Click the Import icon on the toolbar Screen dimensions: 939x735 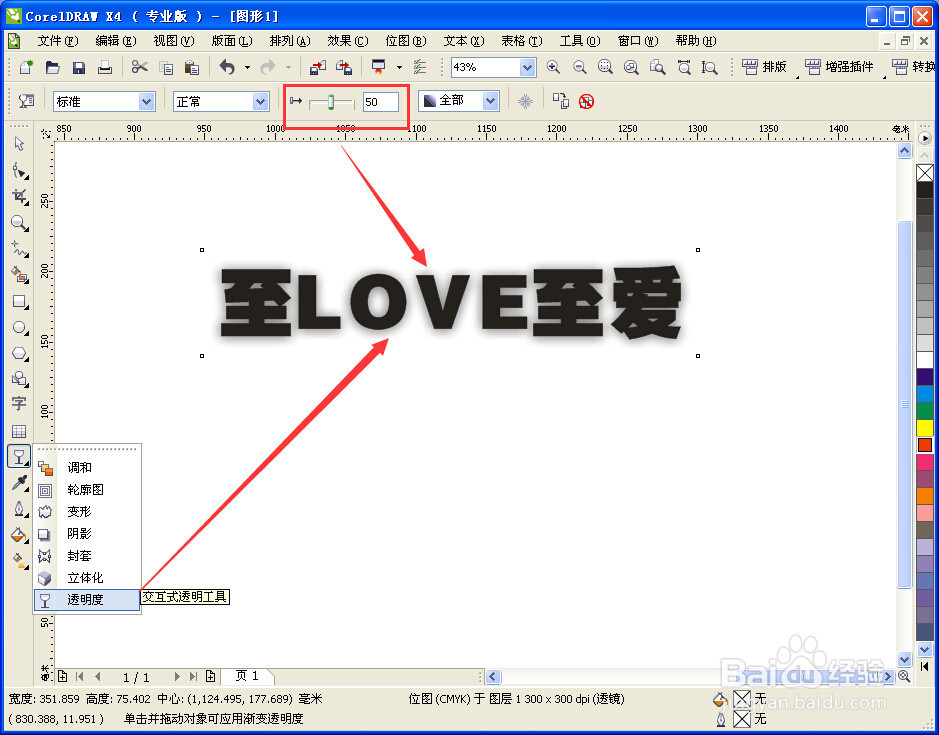point(318,66)
